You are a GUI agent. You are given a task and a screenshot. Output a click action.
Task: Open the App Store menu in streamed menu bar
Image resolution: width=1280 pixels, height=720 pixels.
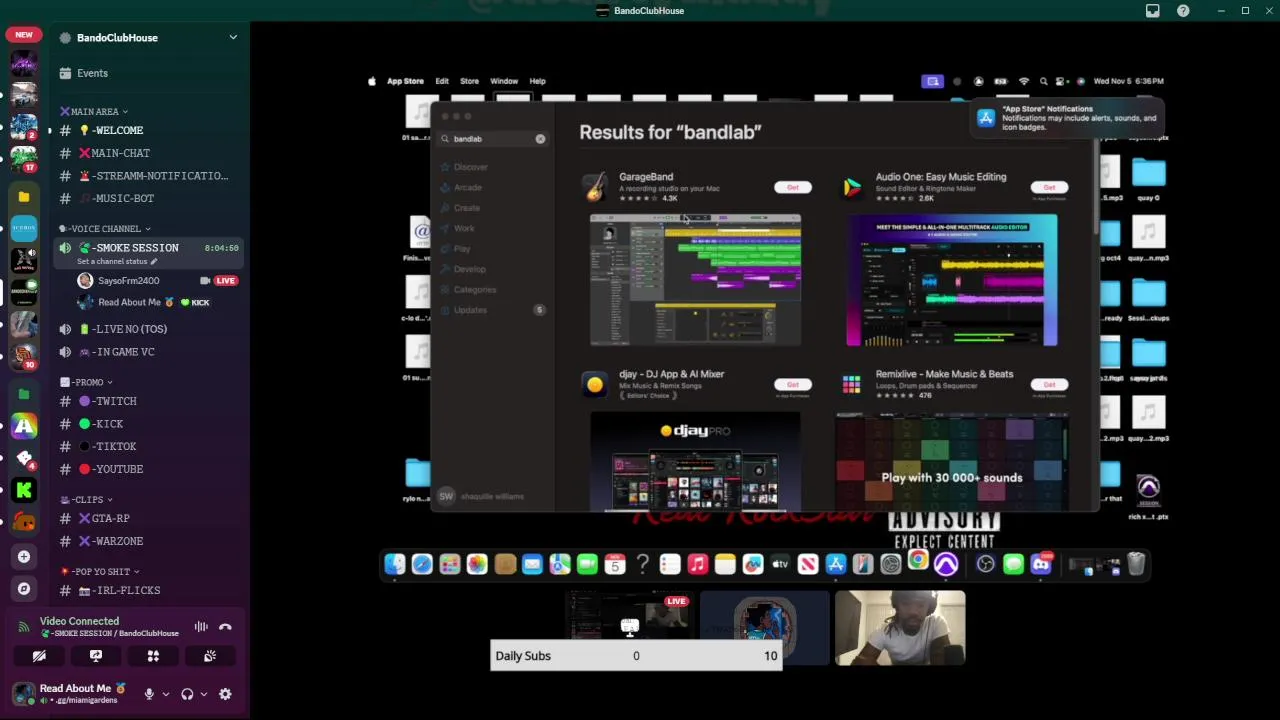(405, 81)
